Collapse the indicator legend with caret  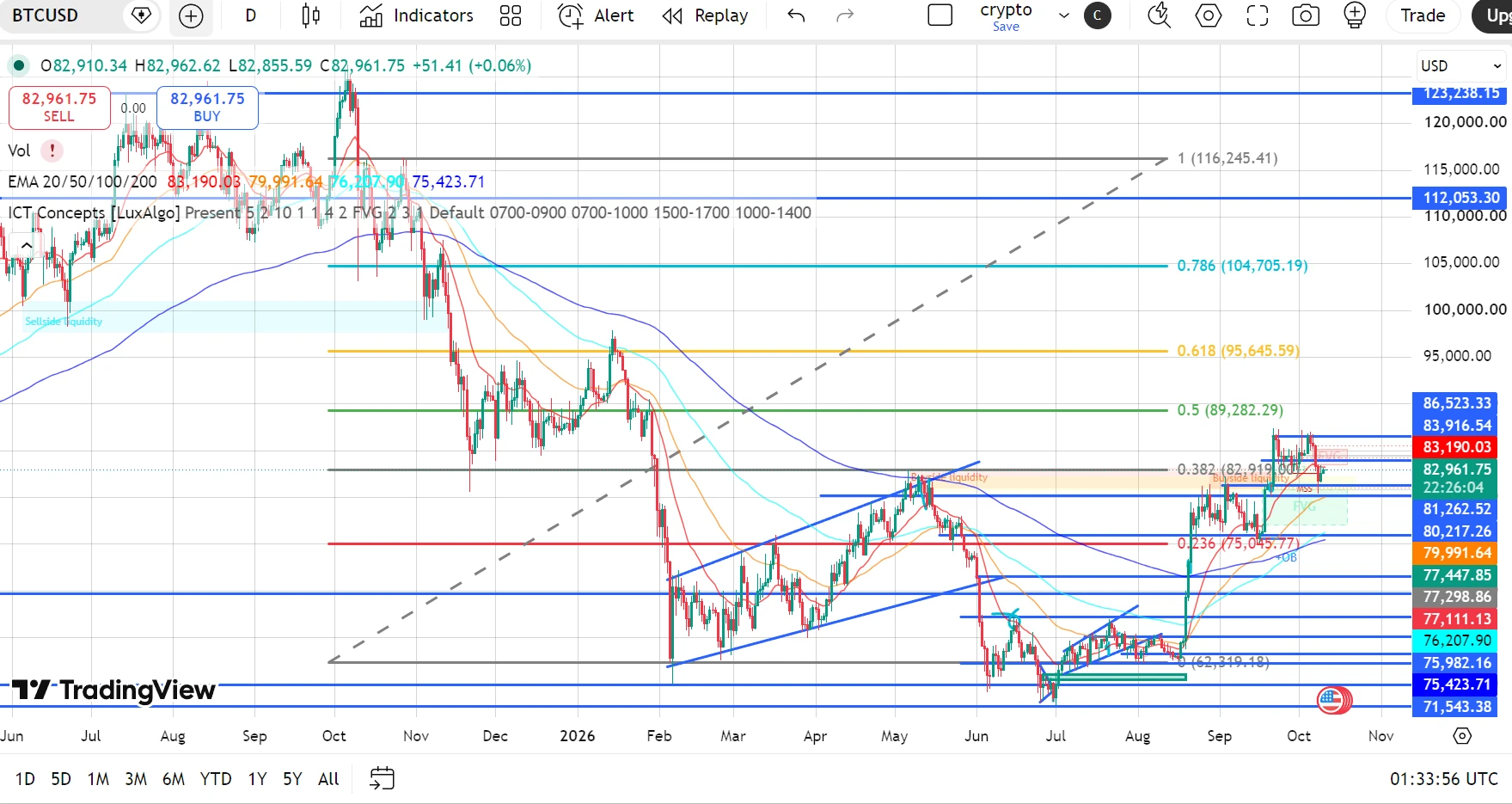coord(27,246)
